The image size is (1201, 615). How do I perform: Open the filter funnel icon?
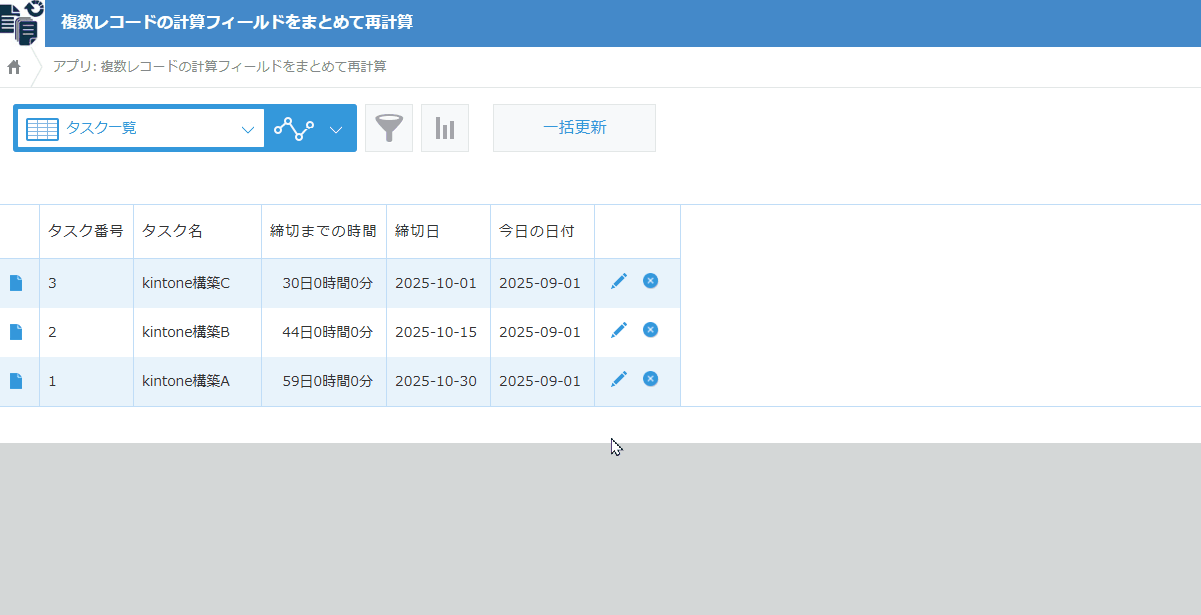pos(389,128)
